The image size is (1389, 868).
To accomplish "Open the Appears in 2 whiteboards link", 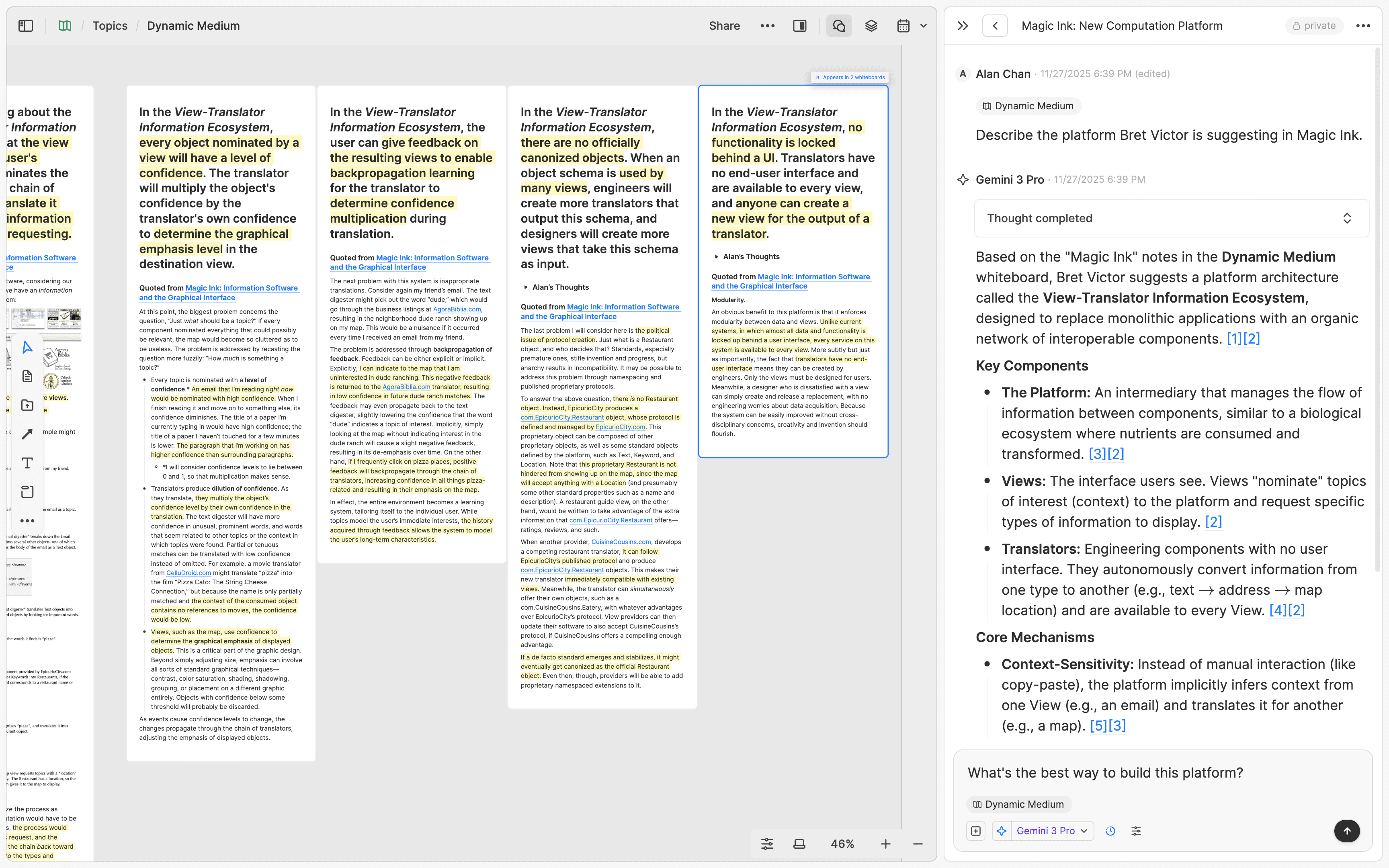I will tap(850, 77).
